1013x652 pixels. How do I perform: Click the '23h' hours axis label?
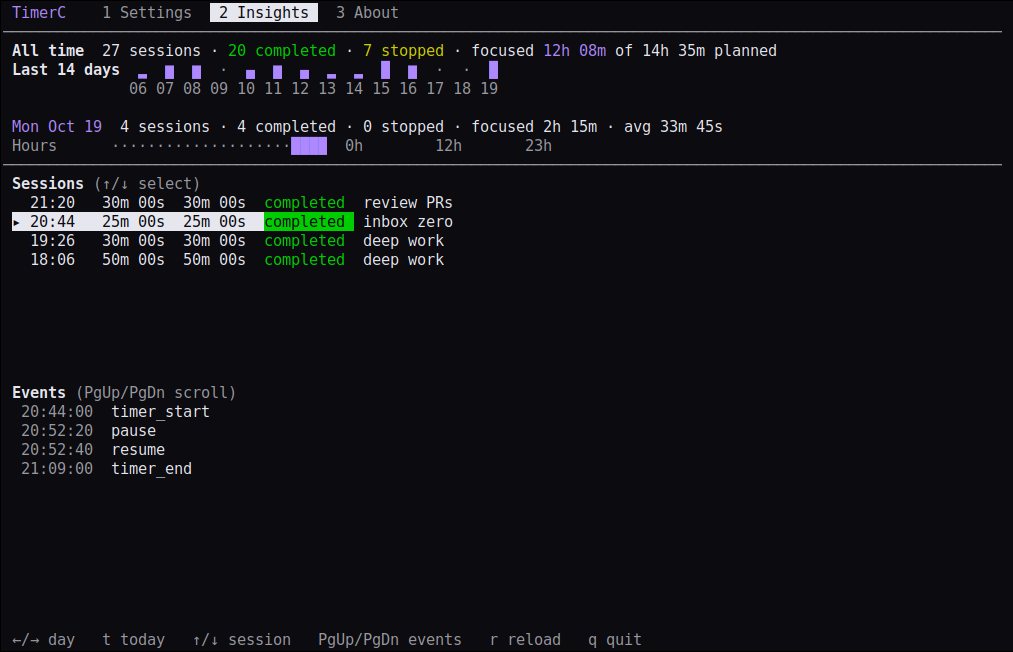(538, 146)
